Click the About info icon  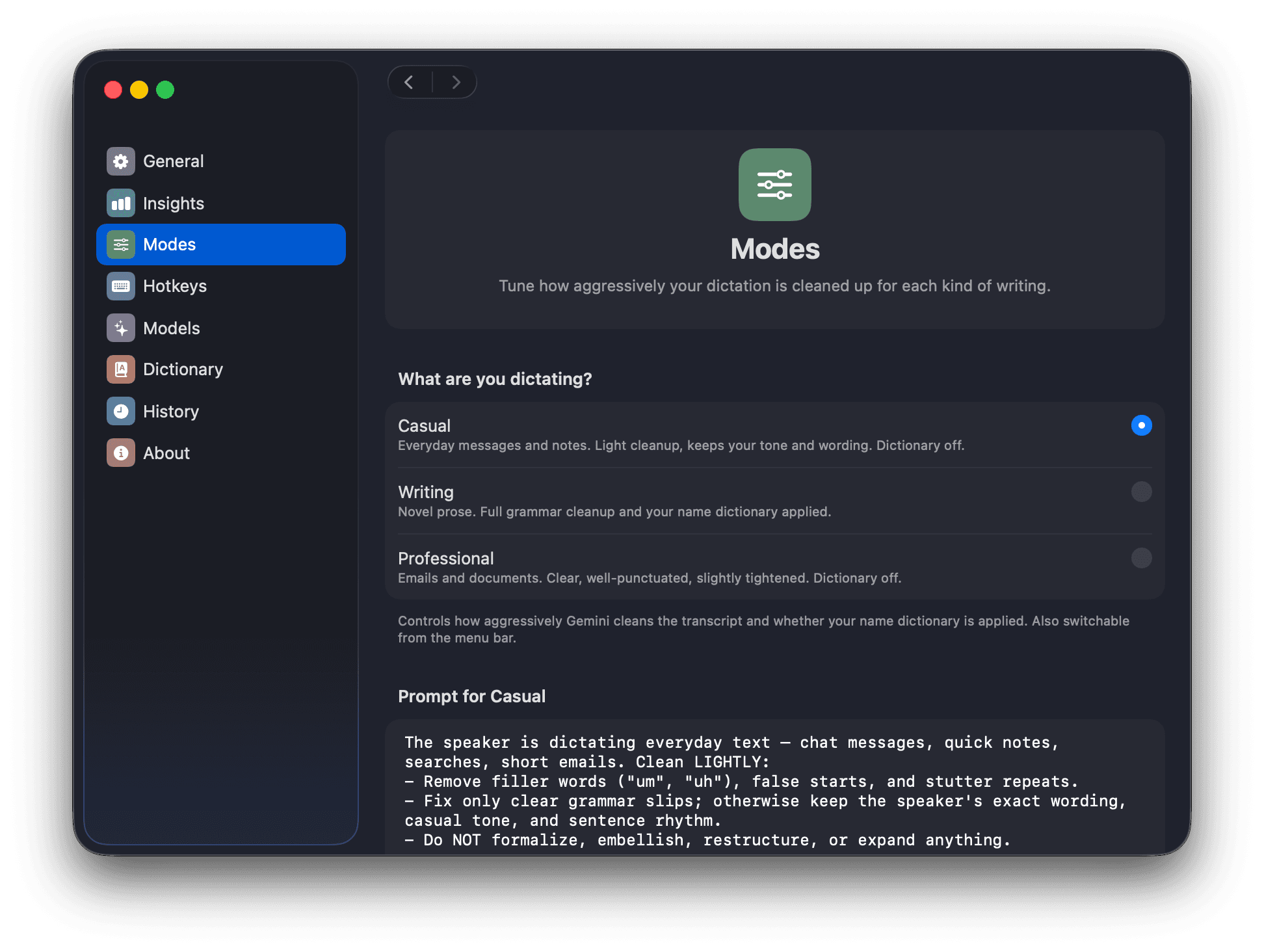point(121,453)
